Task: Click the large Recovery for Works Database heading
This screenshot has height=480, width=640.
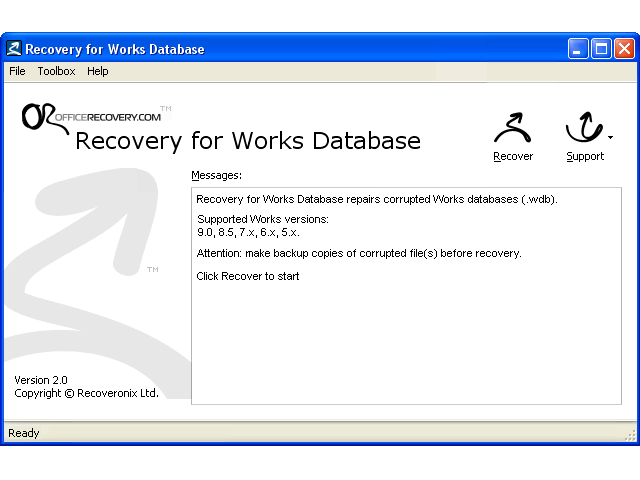Action: (x=248, y=141)
